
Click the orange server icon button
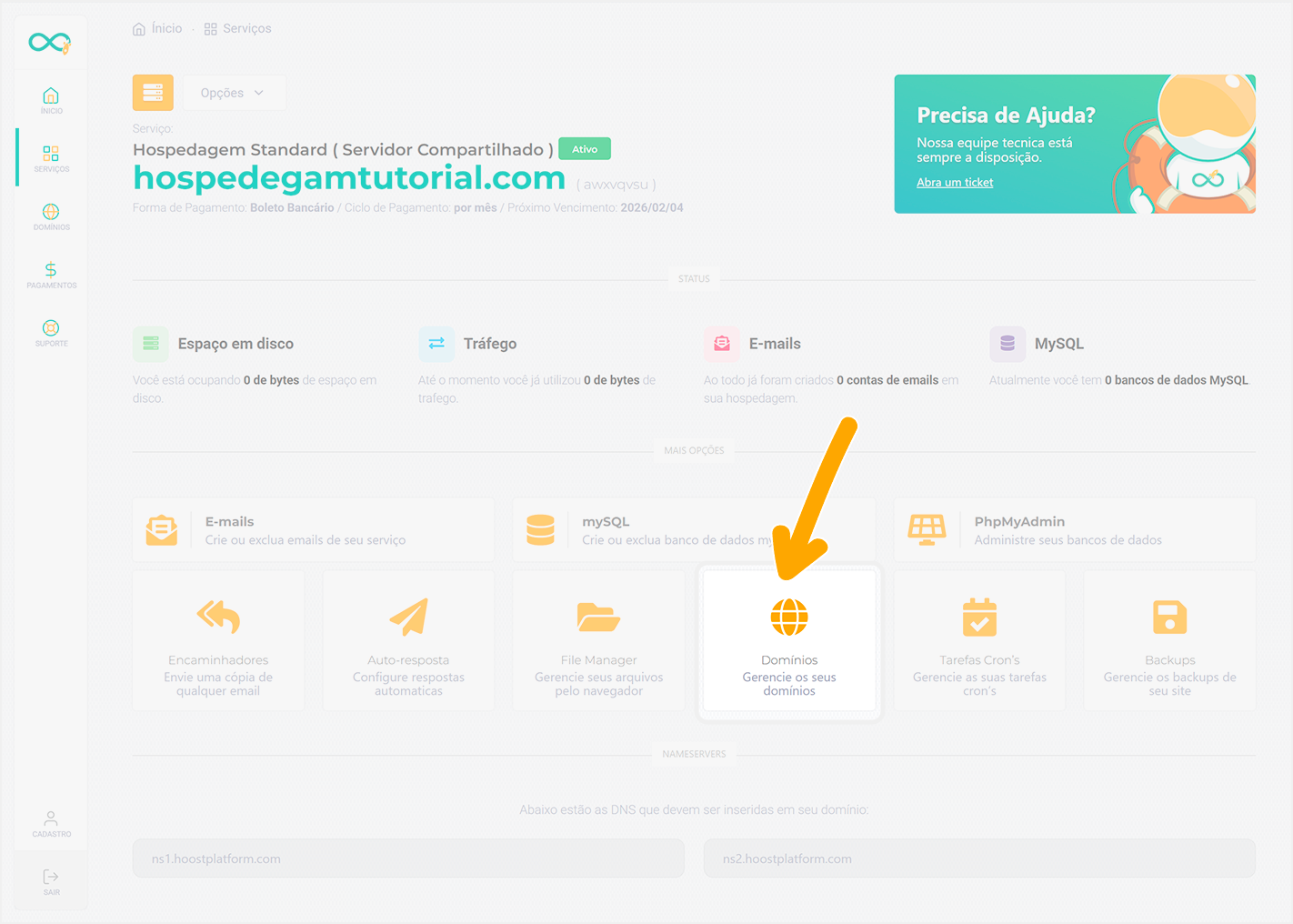153,93
